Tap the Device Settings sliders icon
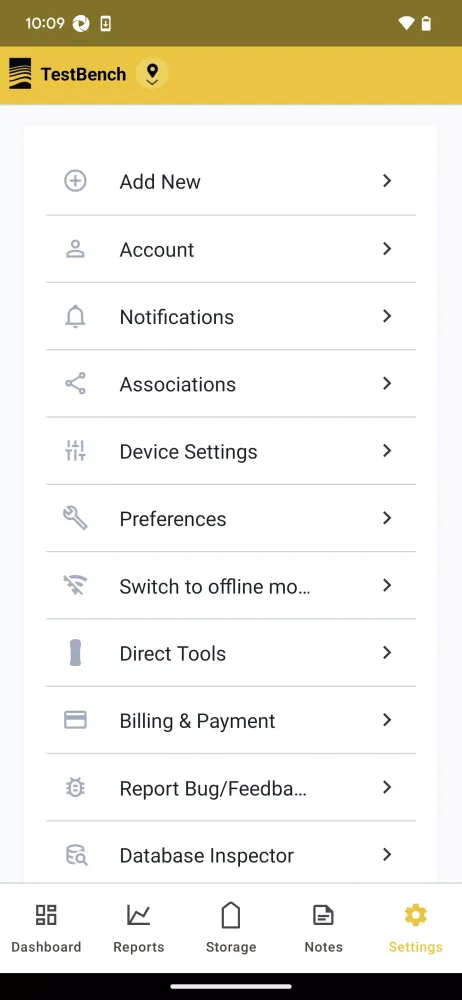462x1000 pixels. pyautogui.click(x=75, y=451)
